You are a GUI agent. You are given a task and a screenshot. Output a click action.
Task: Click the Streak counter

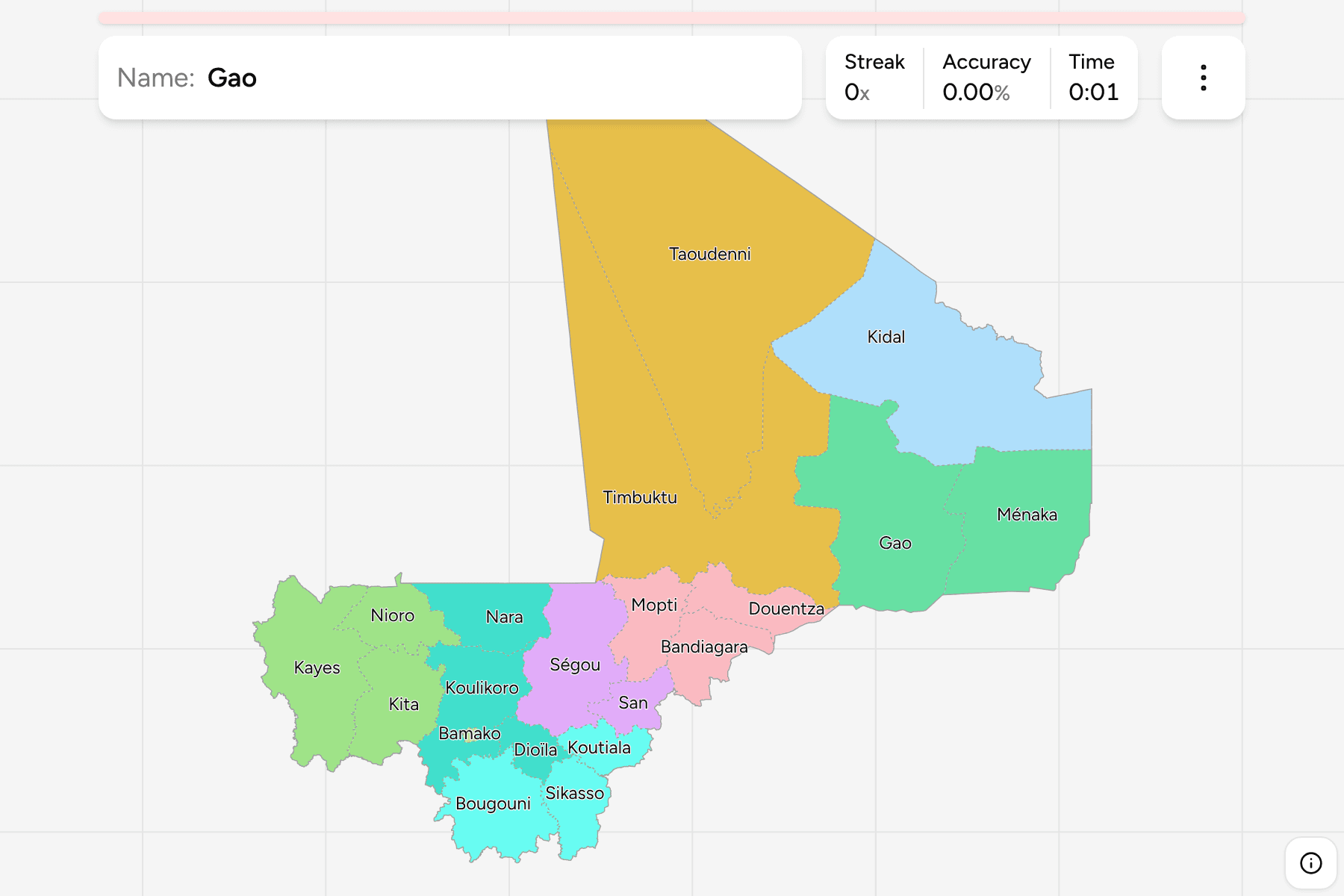click(874, 78)
